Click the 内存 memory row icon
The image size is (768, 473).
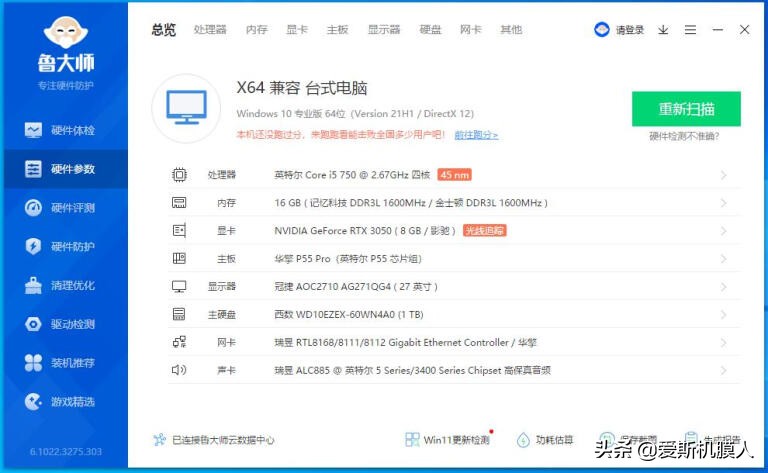[x=179, y=203]
